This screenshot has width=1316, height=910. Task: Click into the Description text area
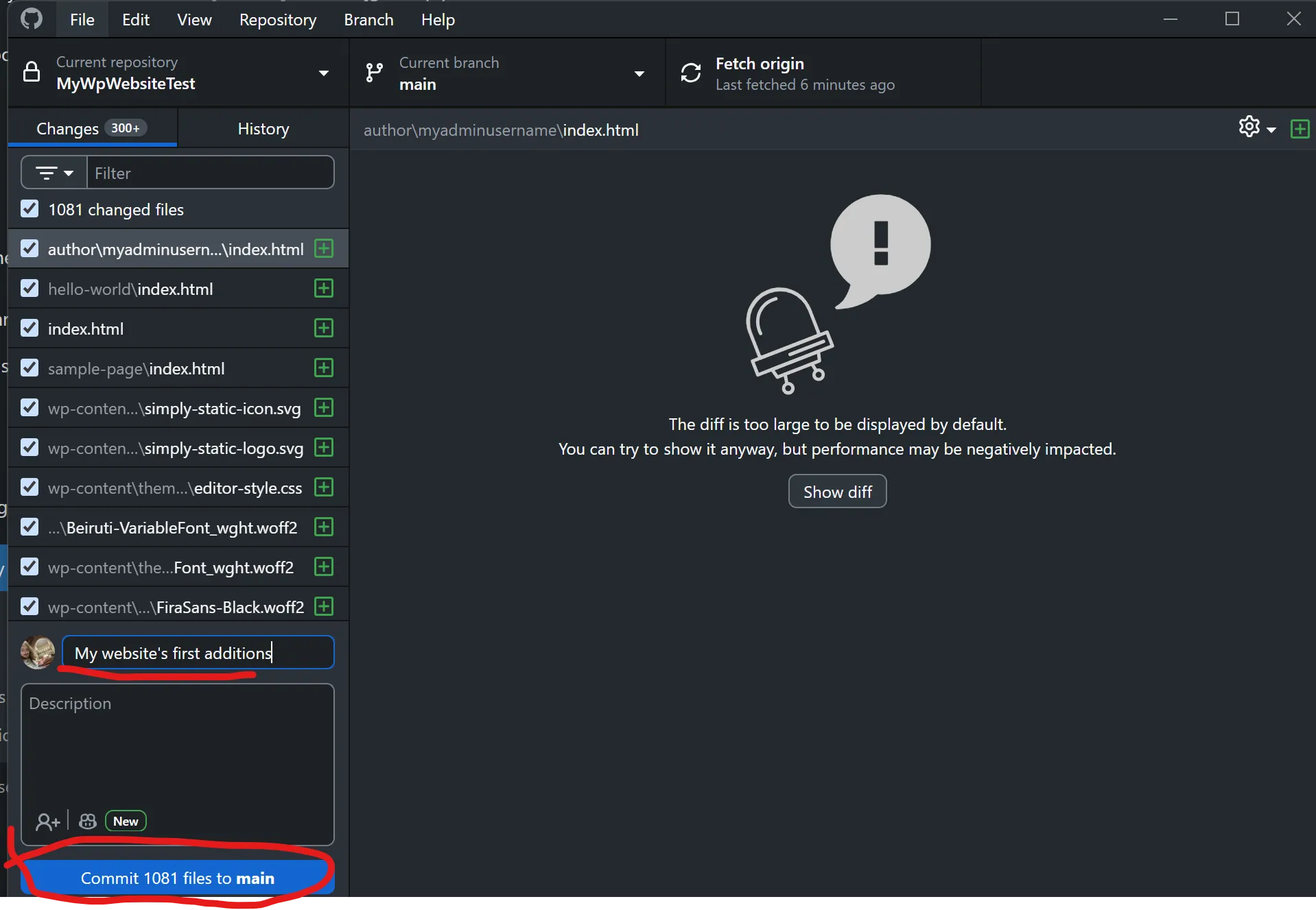click(x=177, y=747)
